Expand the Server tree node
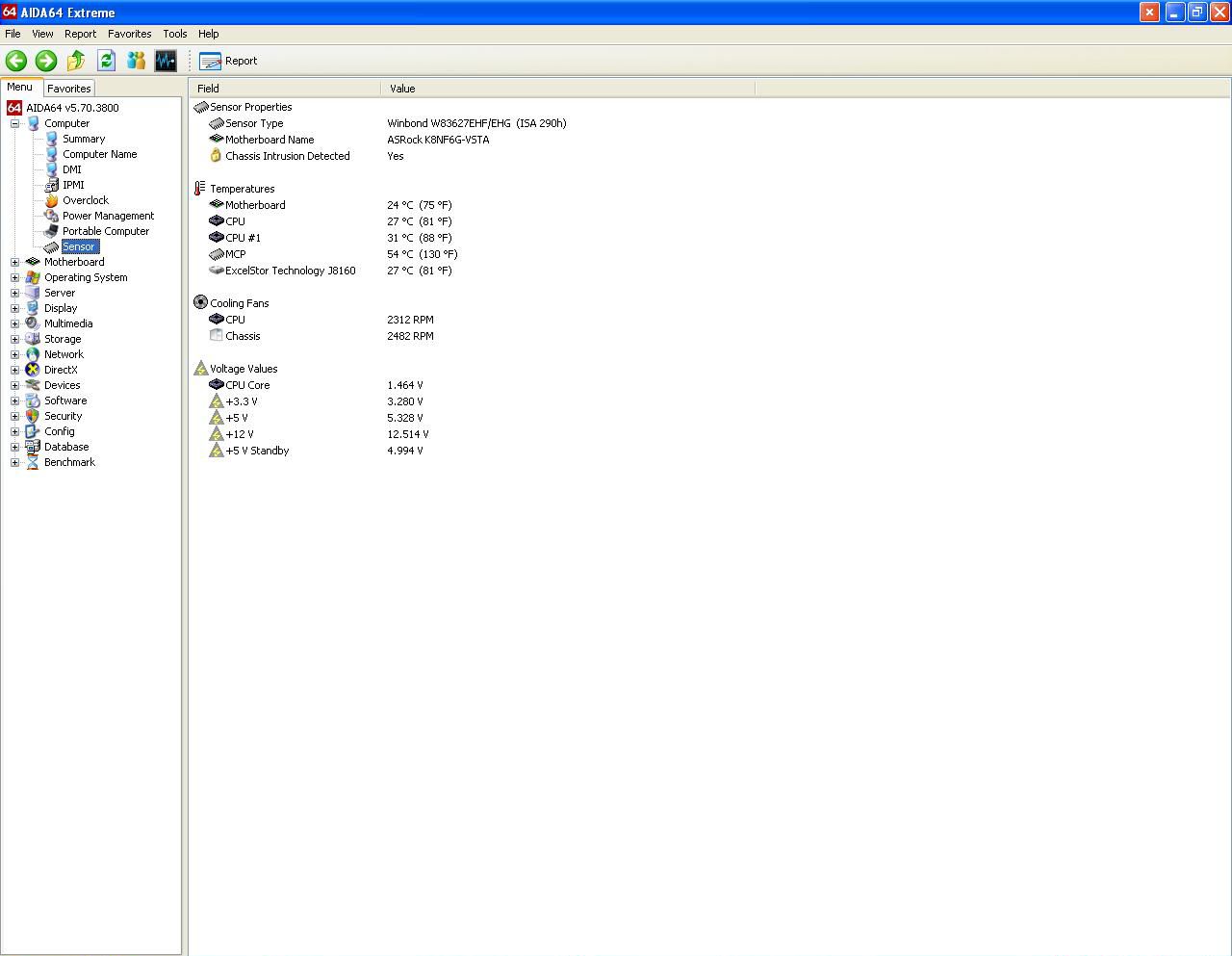This screenshot has width=1232, height=956. point(14,293)
